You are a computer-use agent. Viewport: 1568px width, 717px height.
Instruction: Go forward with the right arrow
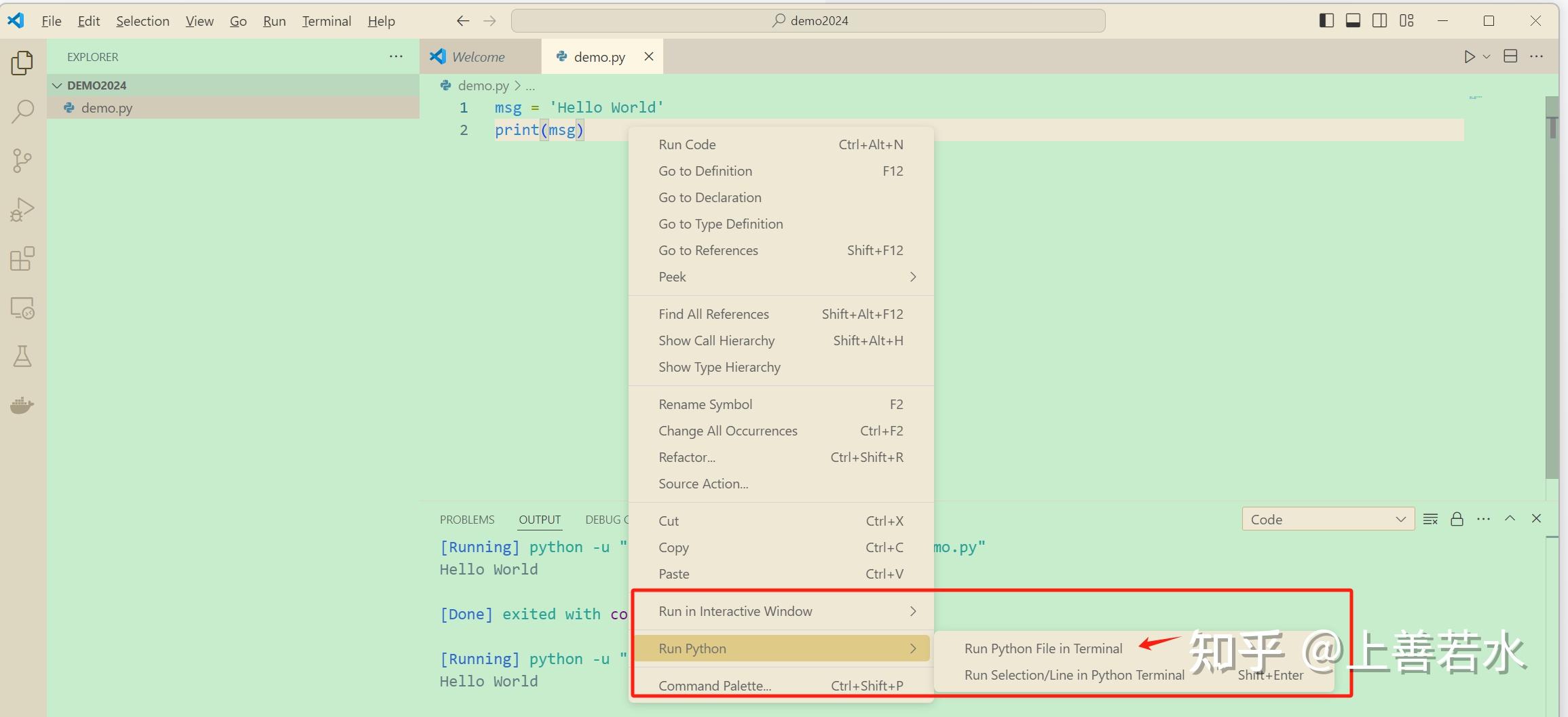pyautogui.click(x=489, y=21)
